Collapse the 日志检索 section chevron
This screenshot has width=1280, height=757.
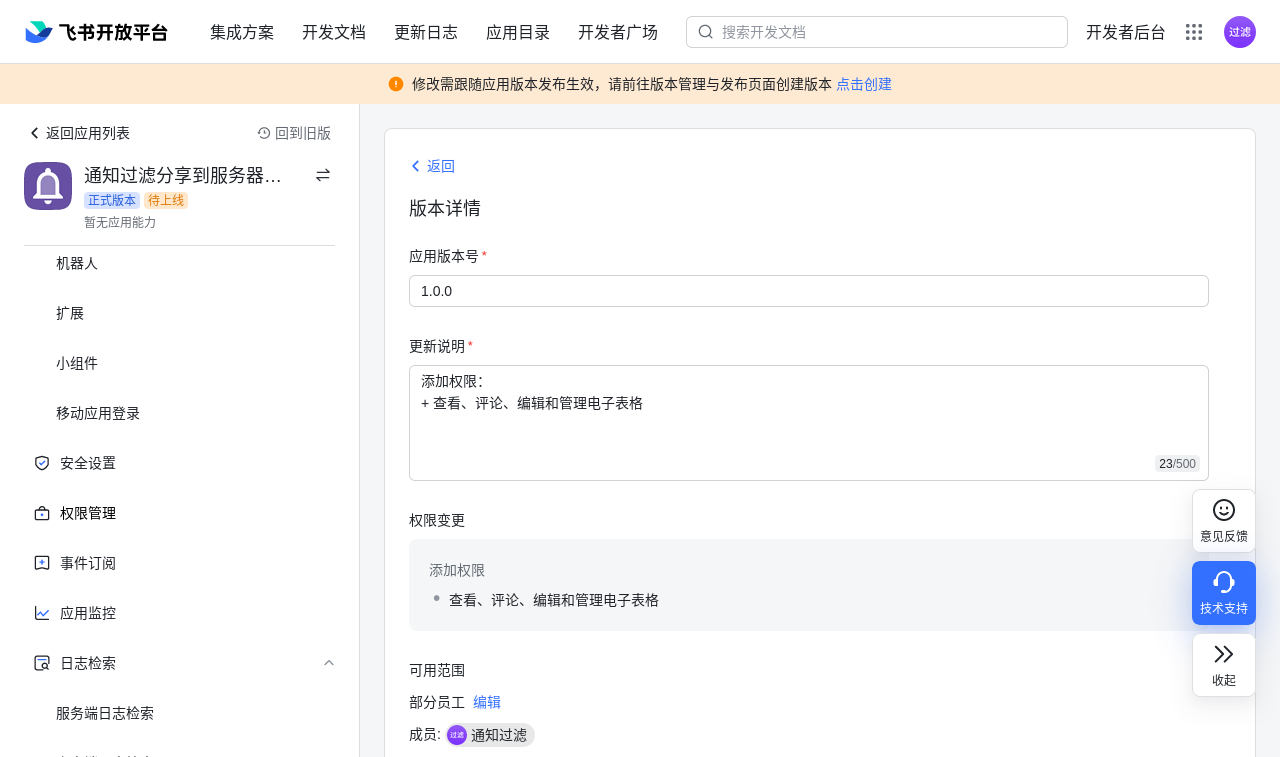tap(329, 663)
